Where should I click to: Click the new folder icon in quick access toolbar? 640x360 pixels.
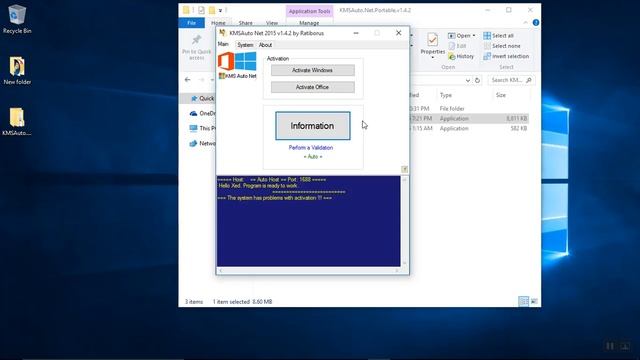click(x=212, y=10)
